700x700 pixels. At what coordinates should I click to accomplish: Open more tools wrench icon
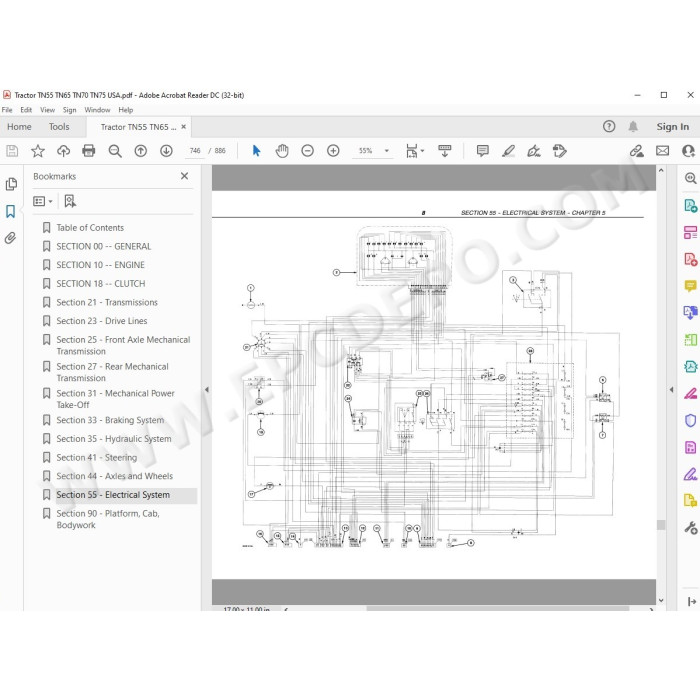point(690,528)
